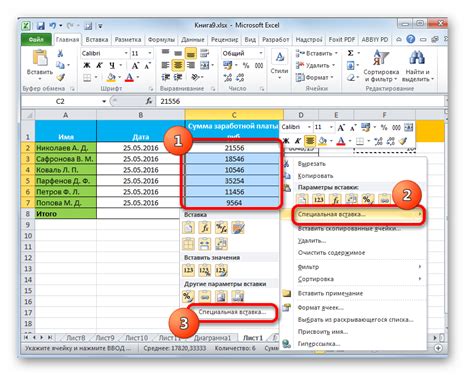Click Специальная вставка... at the submenu bottom
This screenshot has width=474, height=375.
pyautogui.click(x=232, y=312)
